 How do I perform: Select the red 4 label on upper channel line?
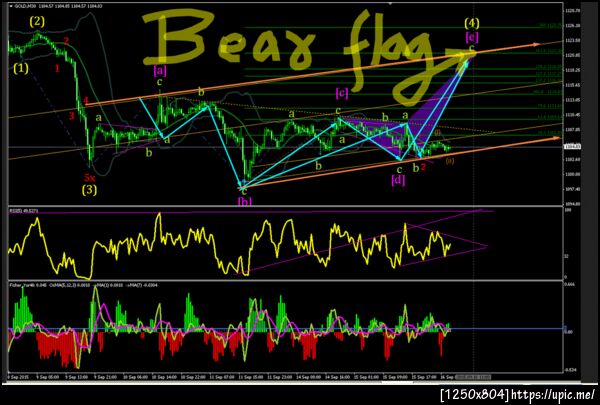(86, 101)
